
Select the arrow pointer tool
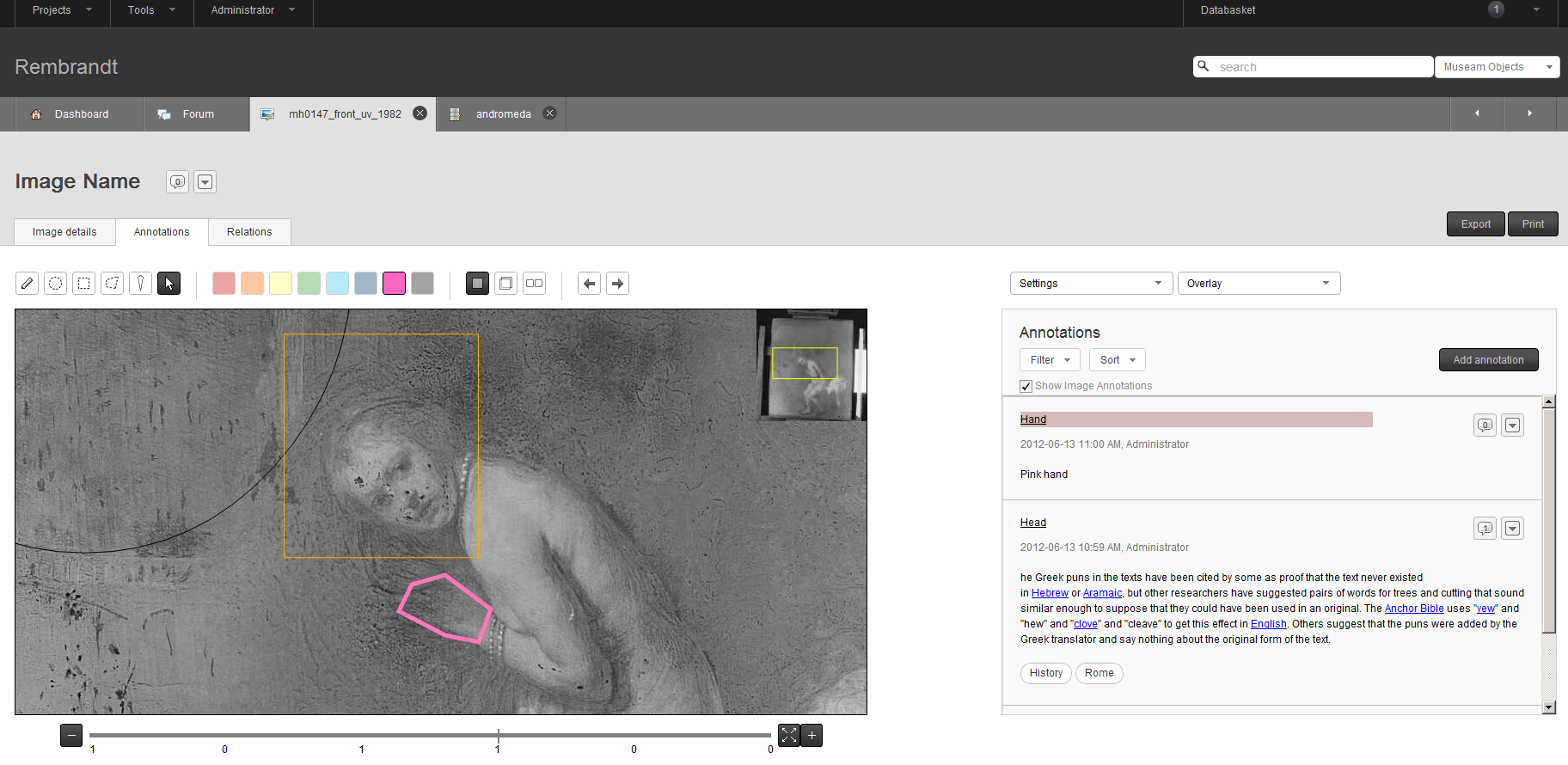(x=169, y=283)
